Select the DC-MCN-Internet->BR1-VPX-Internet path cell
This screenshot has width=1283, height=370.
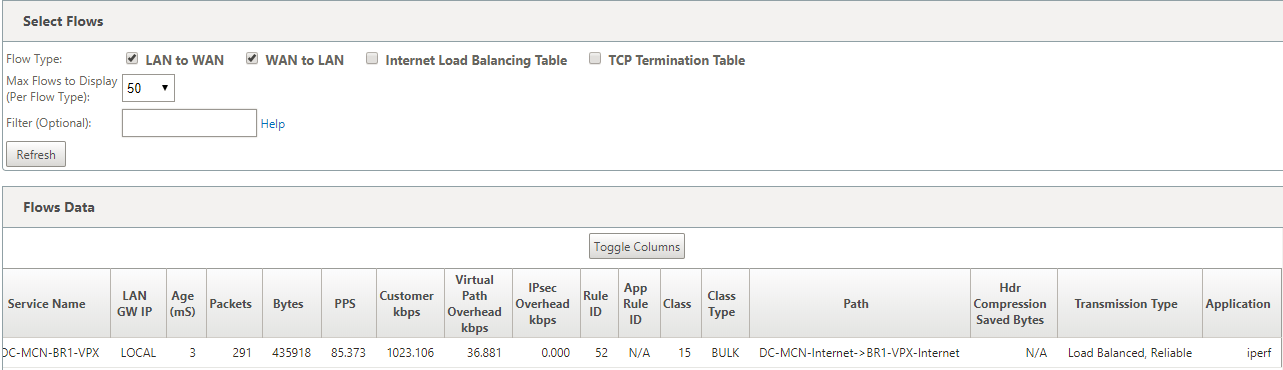[859, 353]
